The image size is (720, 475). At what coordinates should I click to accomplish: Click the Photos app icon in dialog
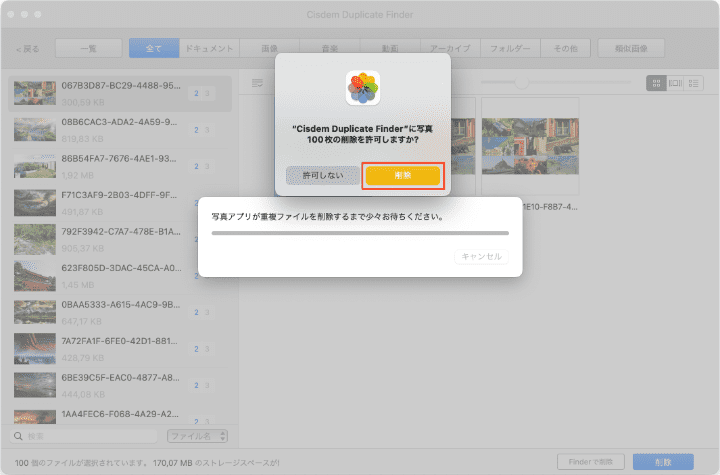363,88
